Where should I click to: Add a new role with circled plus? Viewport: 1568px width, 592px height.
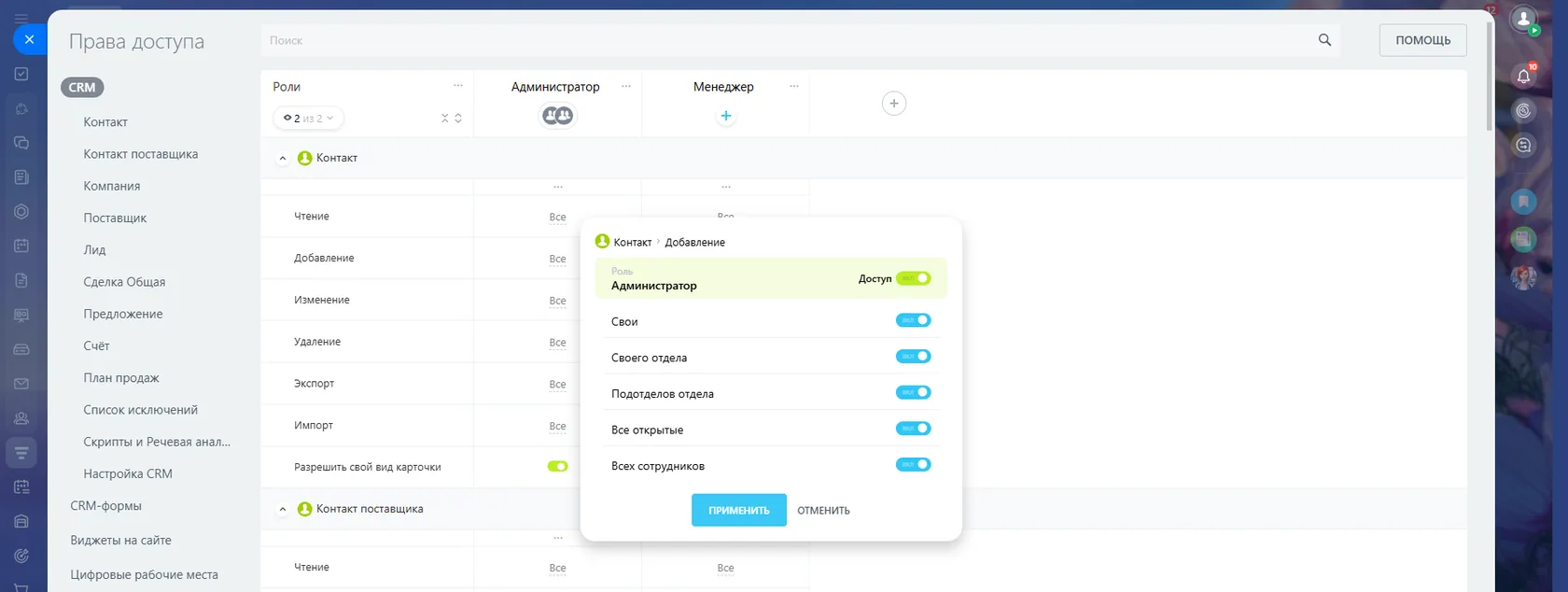(894, 104)
